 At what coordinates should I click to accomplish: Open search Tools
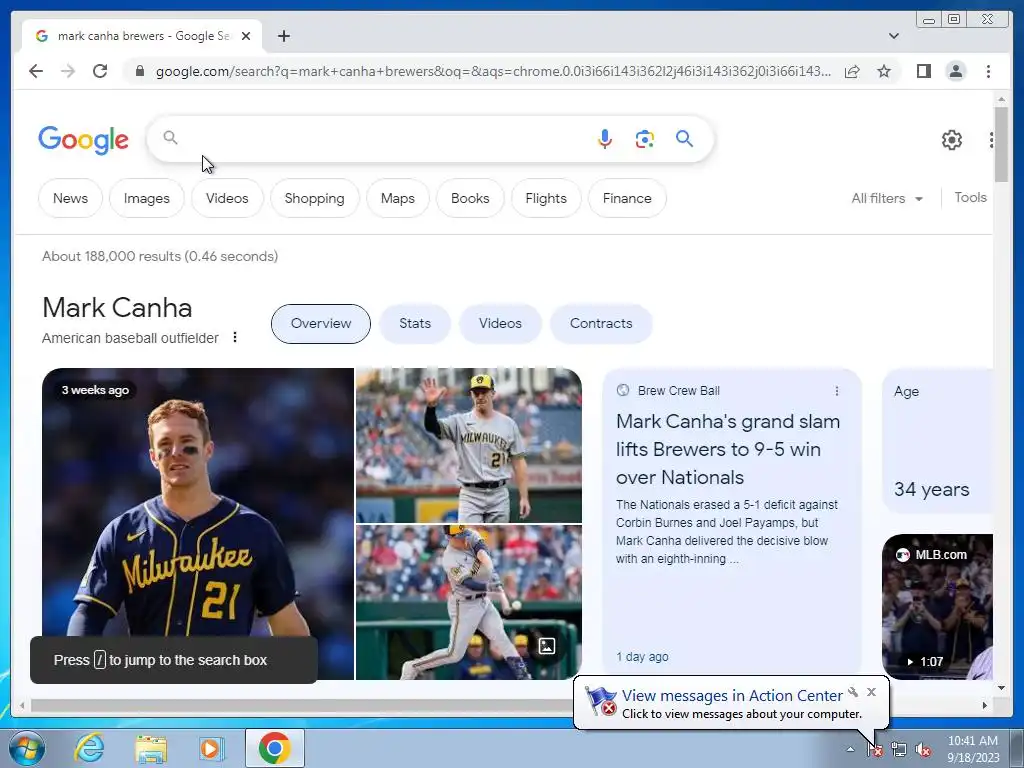tap(970, 197)
